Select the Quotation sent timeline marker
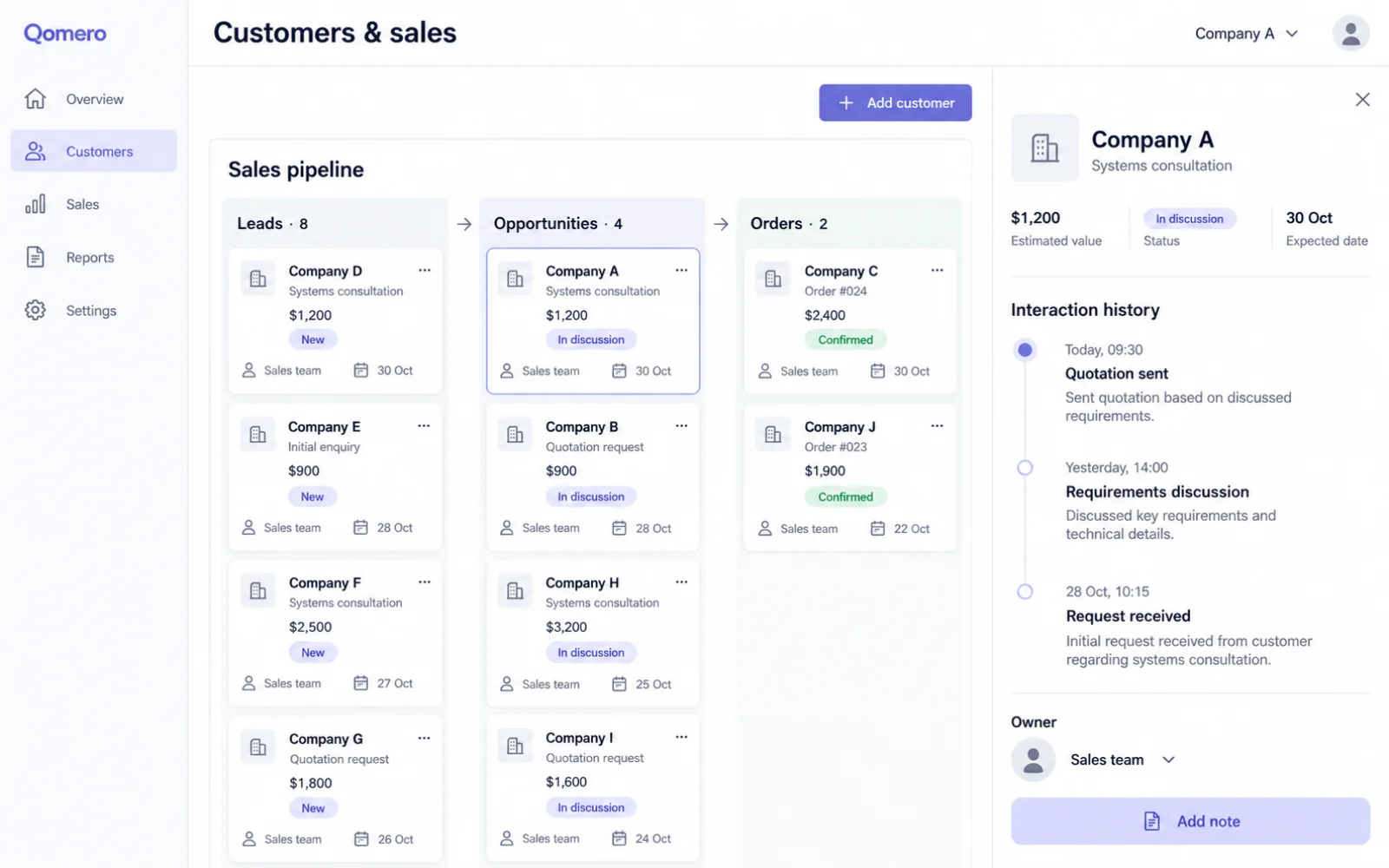Image resolution: width=1389 pixels, height=868 pixels. [1025, 350]
